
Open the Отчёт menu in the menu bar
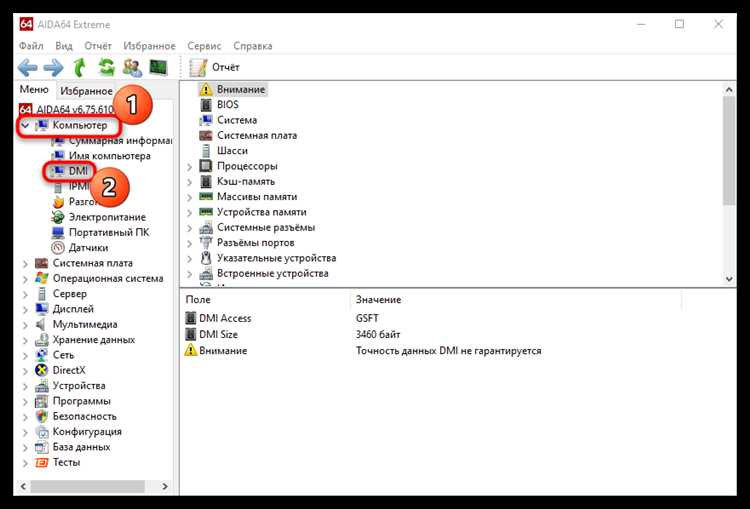(x=98, y=46)
